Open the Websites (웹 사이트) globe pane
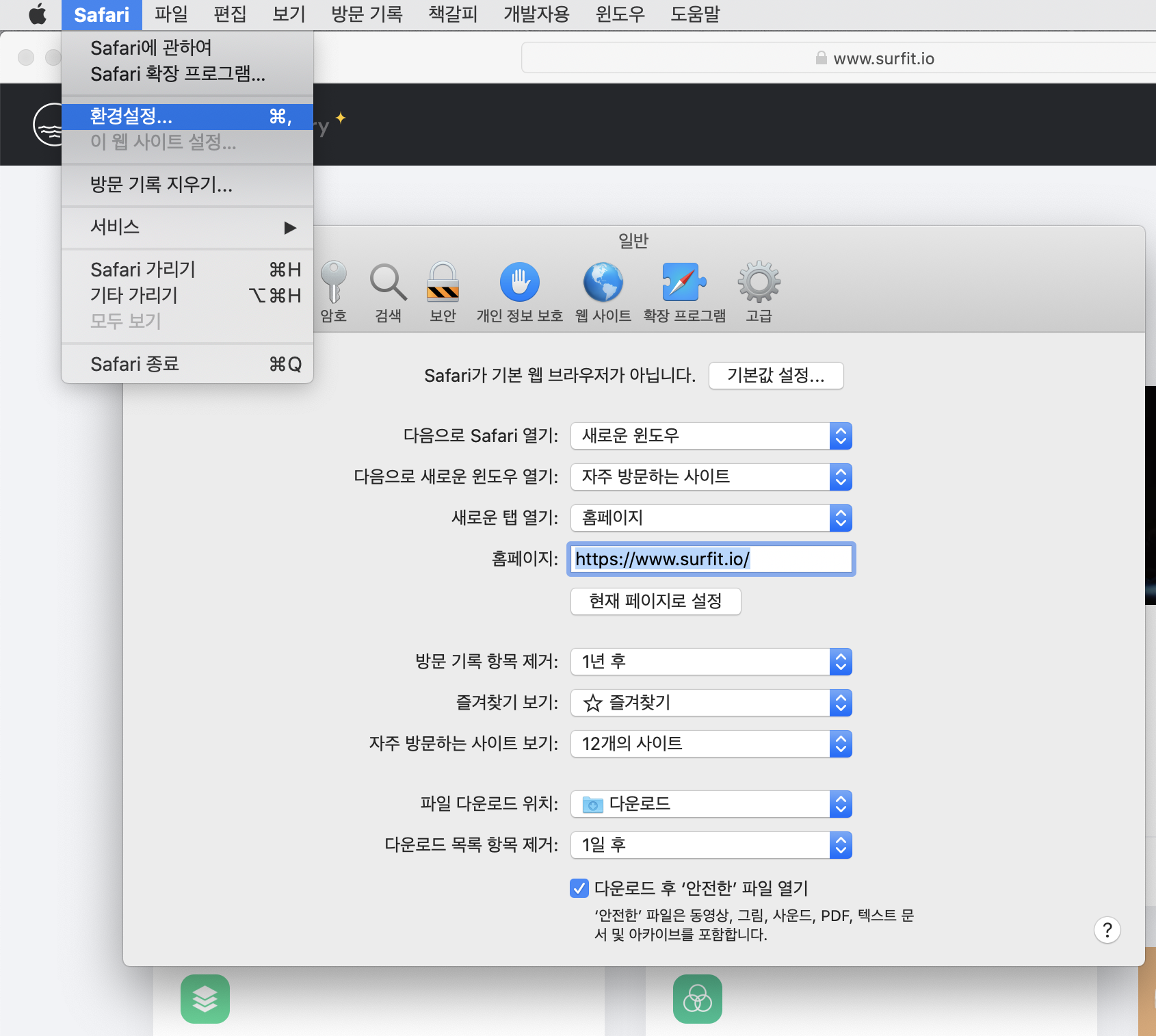1156x1036 pixels. [603, 292]
